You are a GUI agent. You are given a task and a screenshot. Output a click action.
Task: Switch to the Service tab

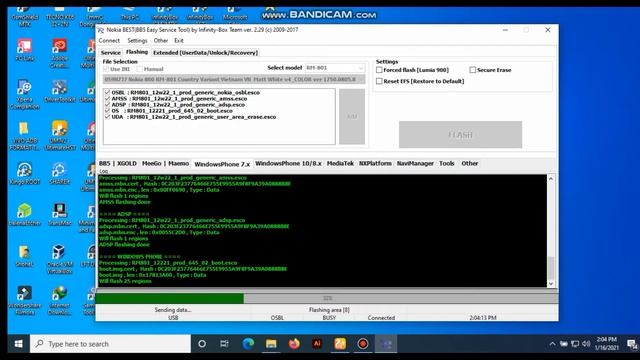[x=111, y=53]
